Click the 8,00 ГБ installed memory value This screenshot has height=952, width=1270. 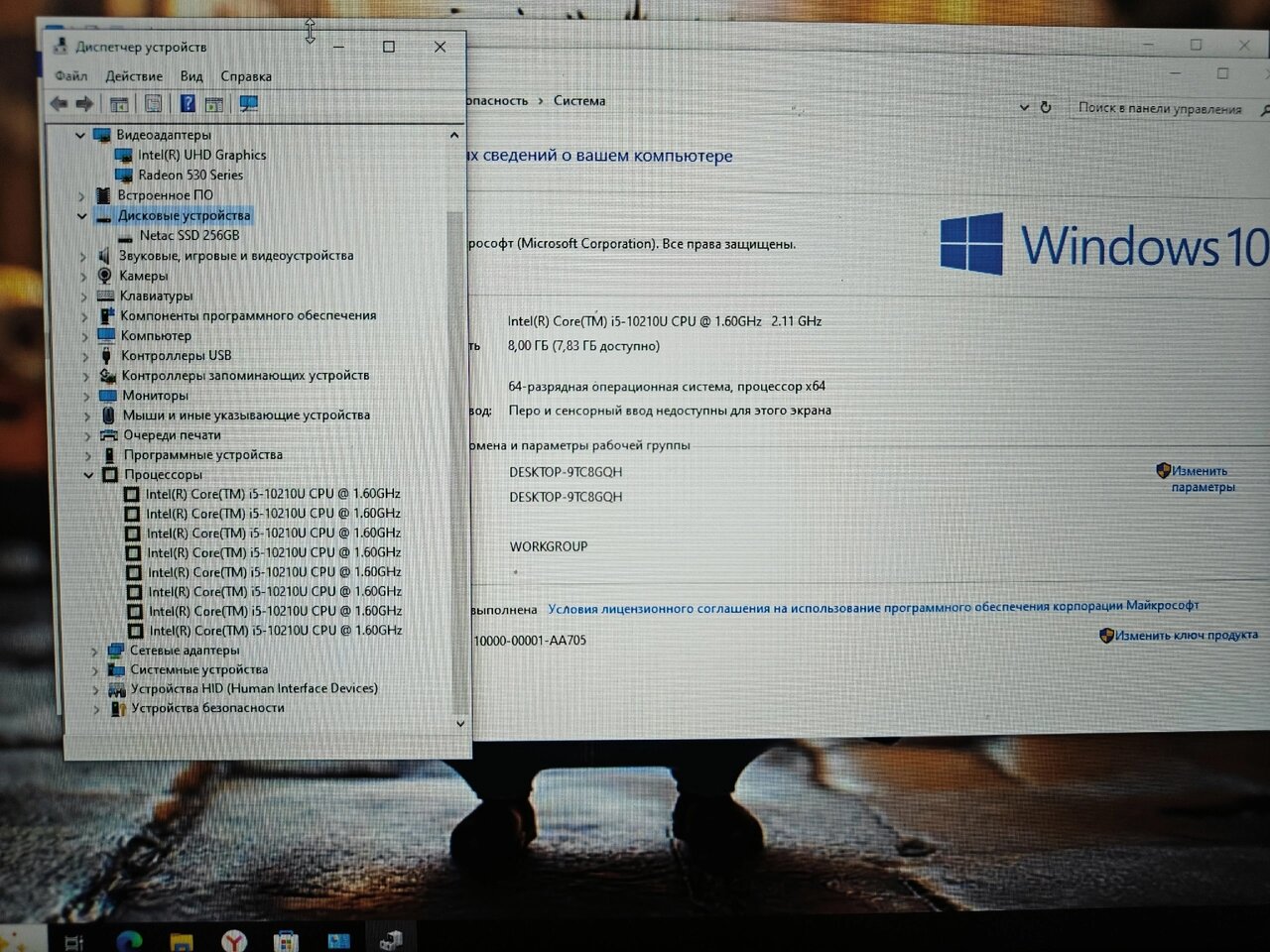(x=583, y=346)
